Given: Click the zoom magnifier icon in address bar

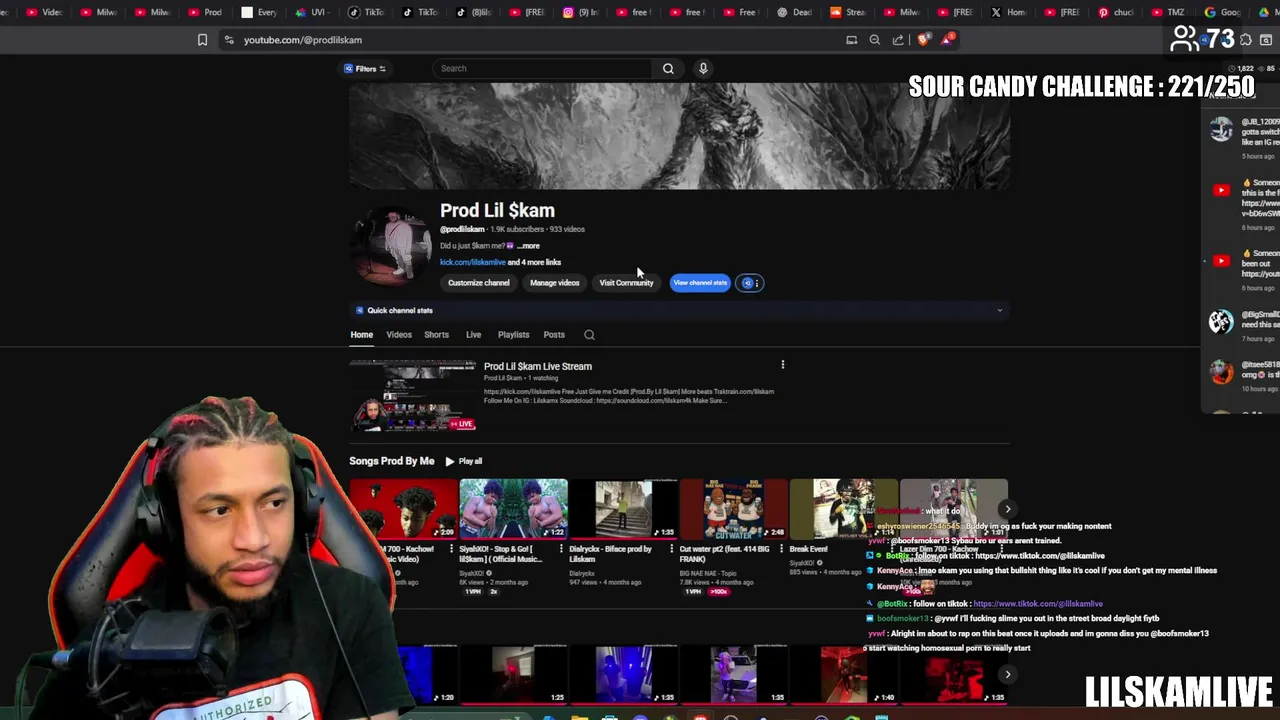Looking at the screenshot, I should (874, 40).
